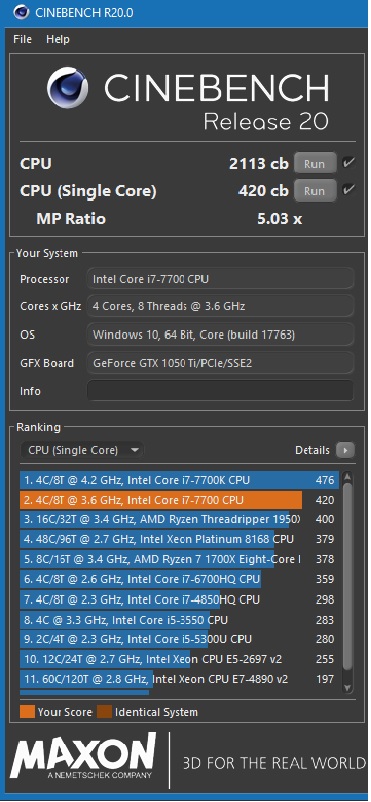Viewport: 371px width, 802px height.
Task: Run the CPU multi-core benchmark
Action: coord(315,164)
